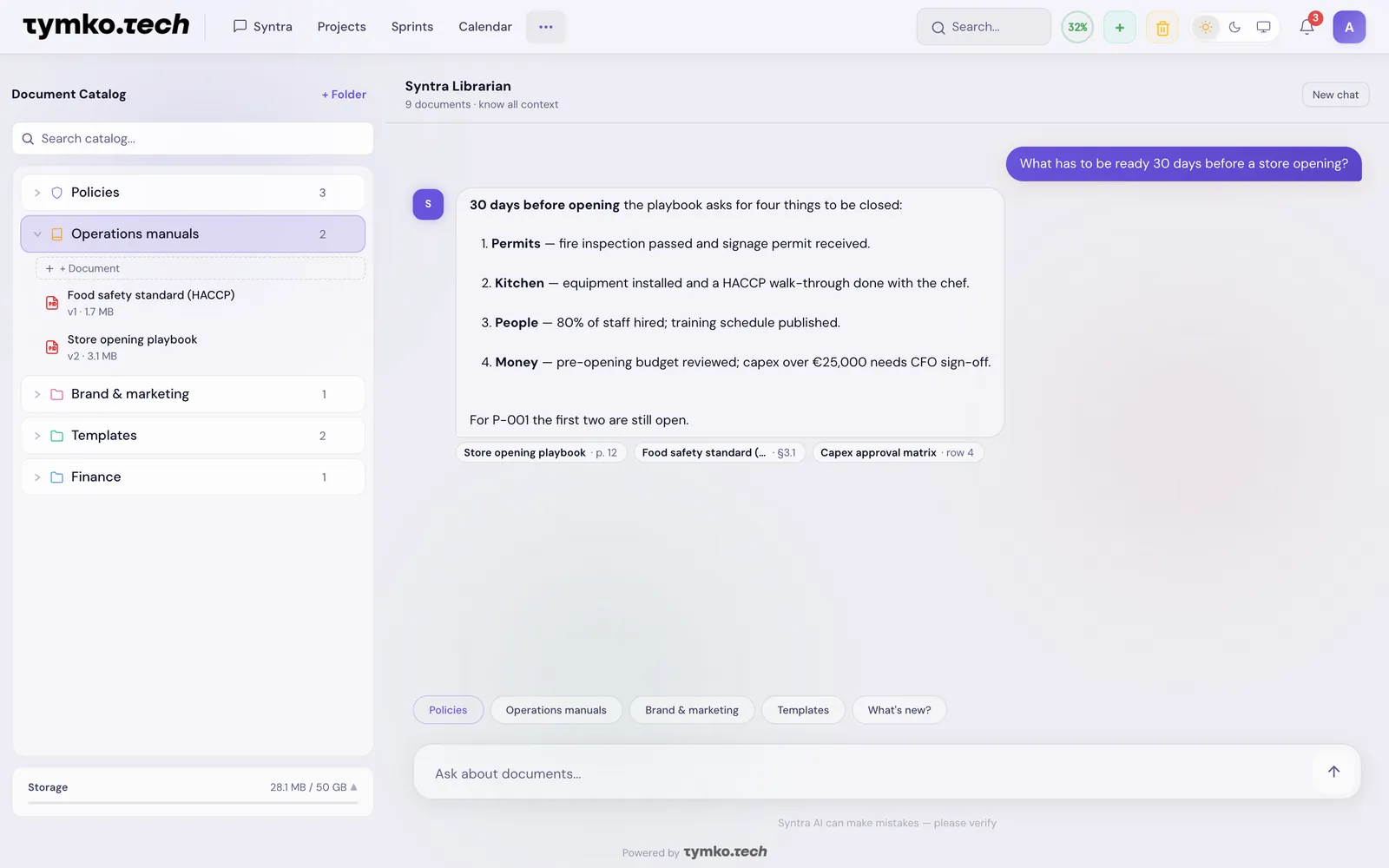Expand the Policies folder chevron
The width and height of the screenshot is (1389, 868).
(x=37, y=193)
